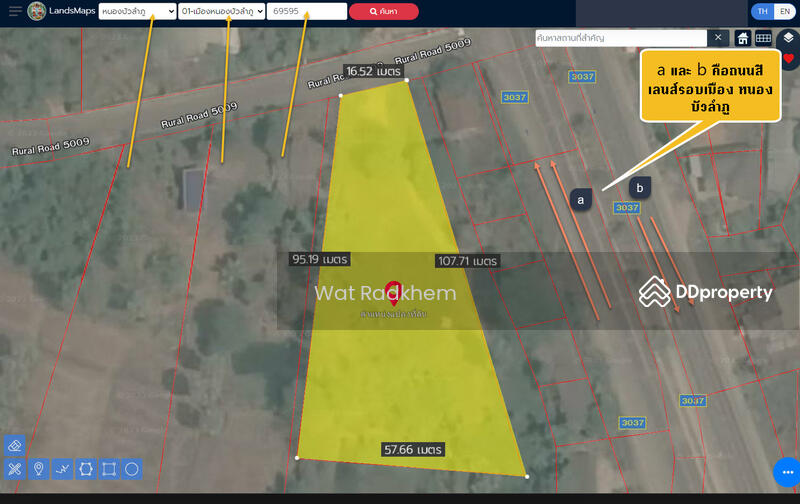Screen dimensions: 800x504
Task: Select the polyline drawing tool
Action: coord(62,468)
